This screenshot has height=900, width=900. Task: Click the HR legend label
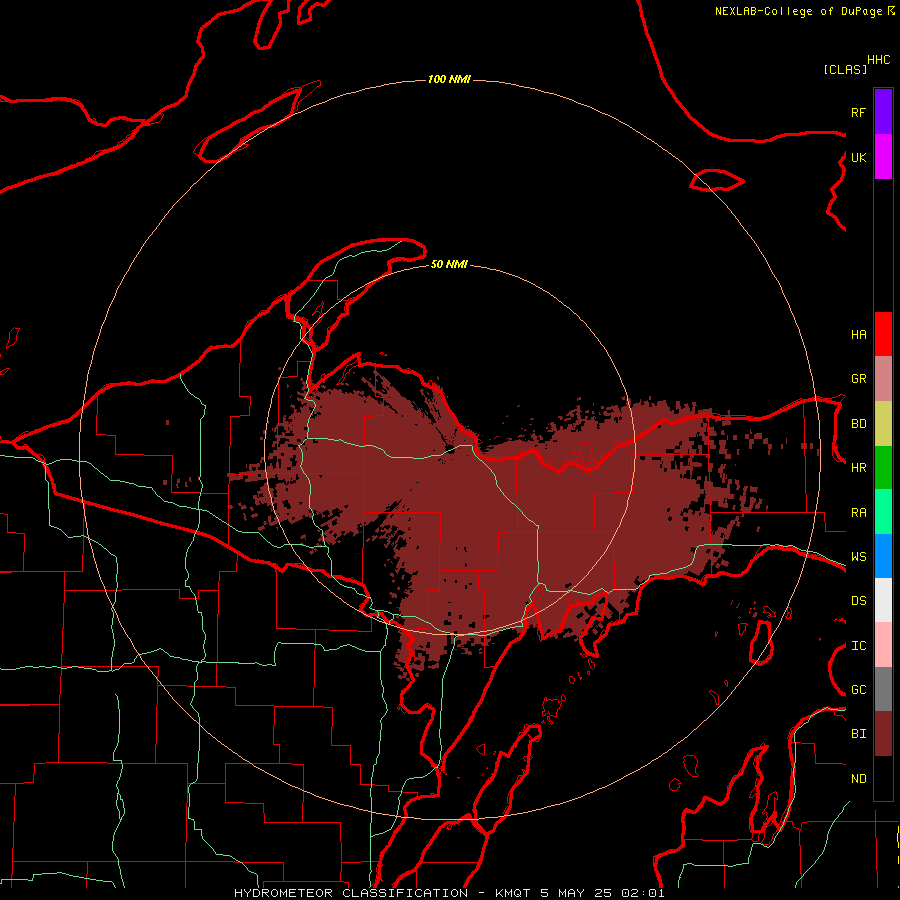[858, 468]
